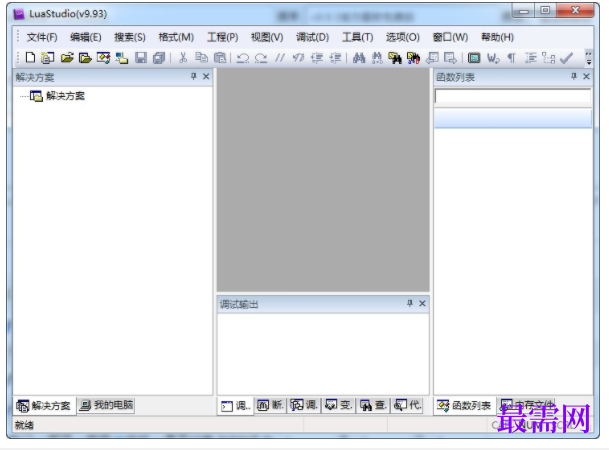Click the 就绪 status bar text
Viewport: 609px width, 450px height.
[24, 426]
